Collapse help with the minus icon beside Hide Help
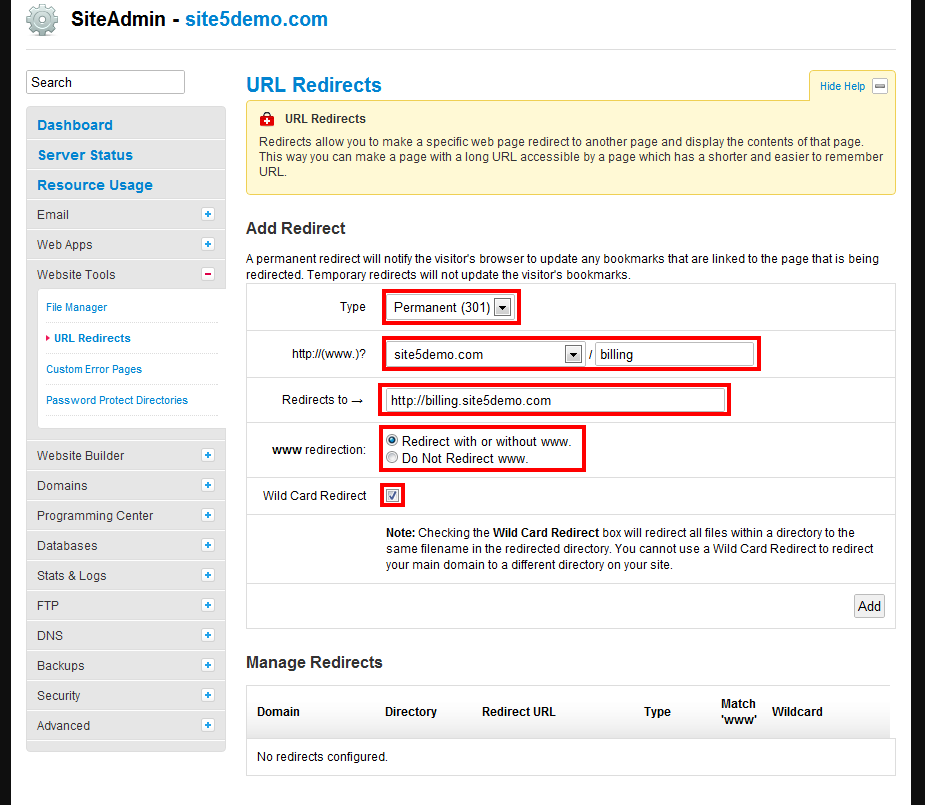This screenshot has width=925, height=805. [x=880, y=86]
